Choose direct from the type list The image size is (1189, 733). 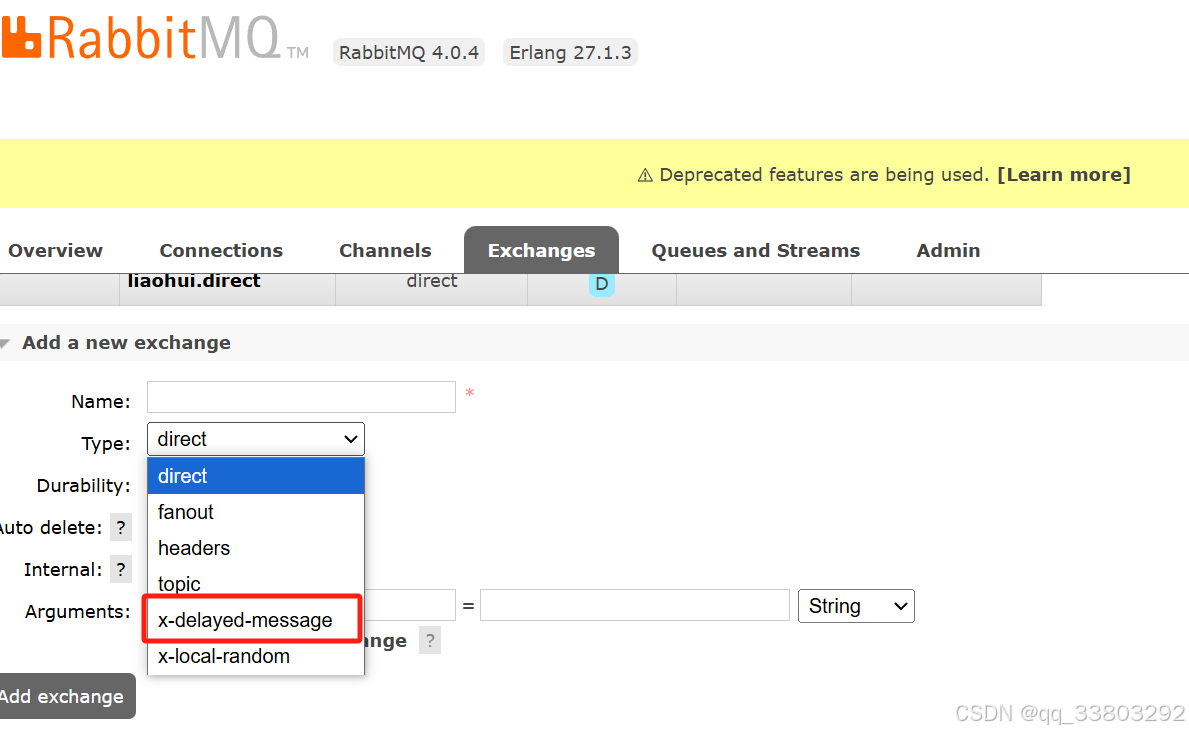(256, 476)
